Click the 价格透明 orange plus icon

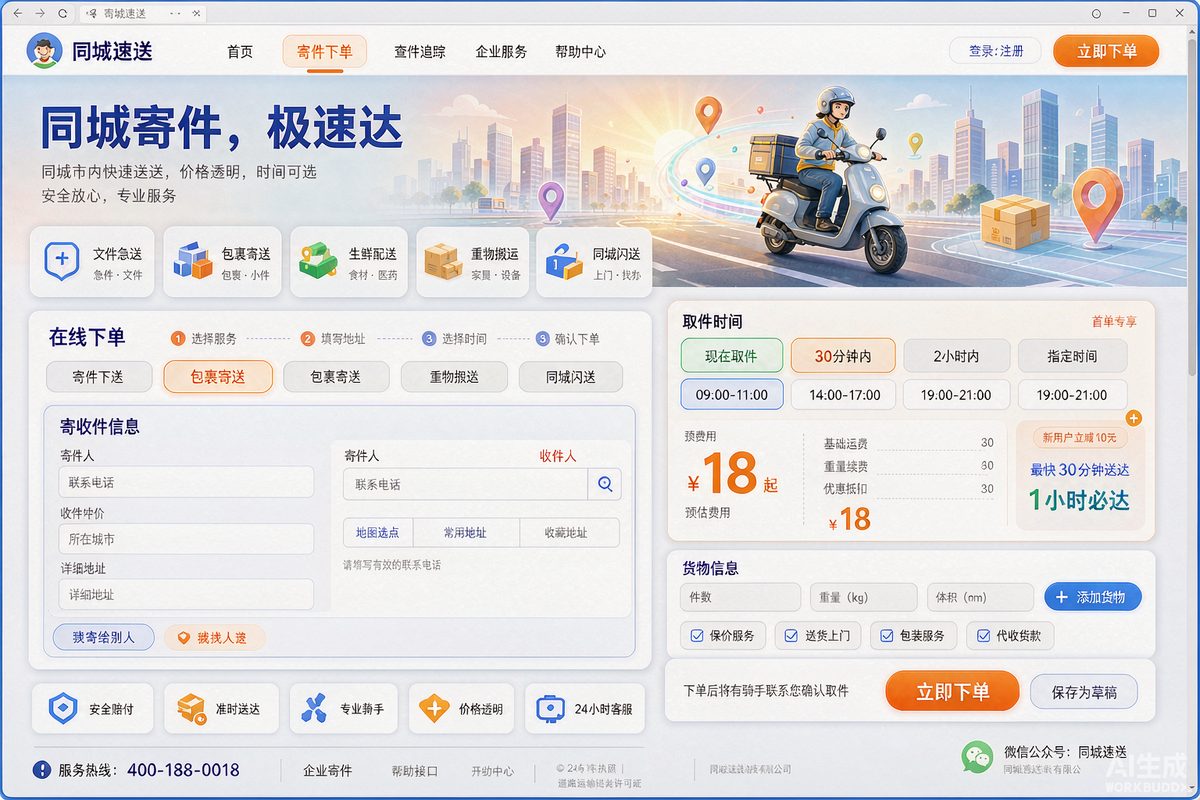(434, 709)
